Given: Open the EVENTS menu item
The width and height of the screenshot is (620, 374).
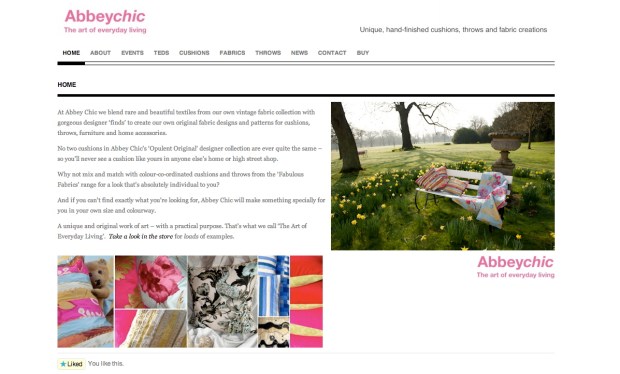Looking at the screenshot, I should click(x=132, y=53).
